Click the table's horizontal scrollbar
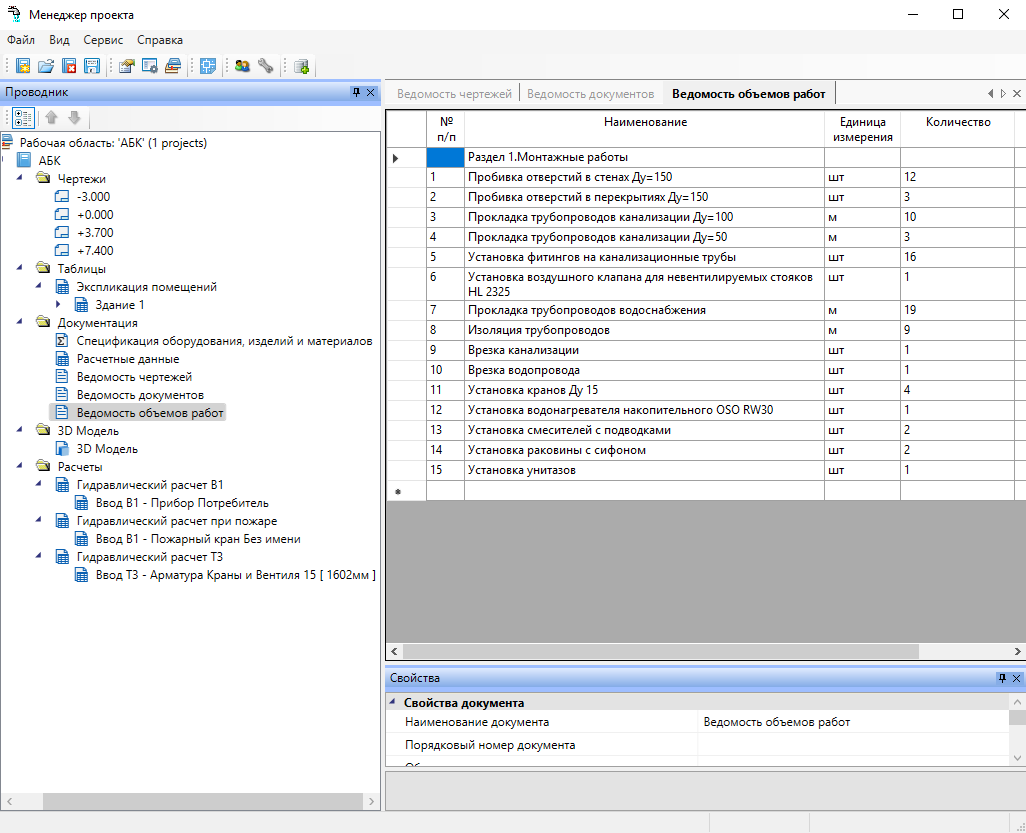This screenshot has width=1026, height=833. pyautogui.click(x=660, y=651)
